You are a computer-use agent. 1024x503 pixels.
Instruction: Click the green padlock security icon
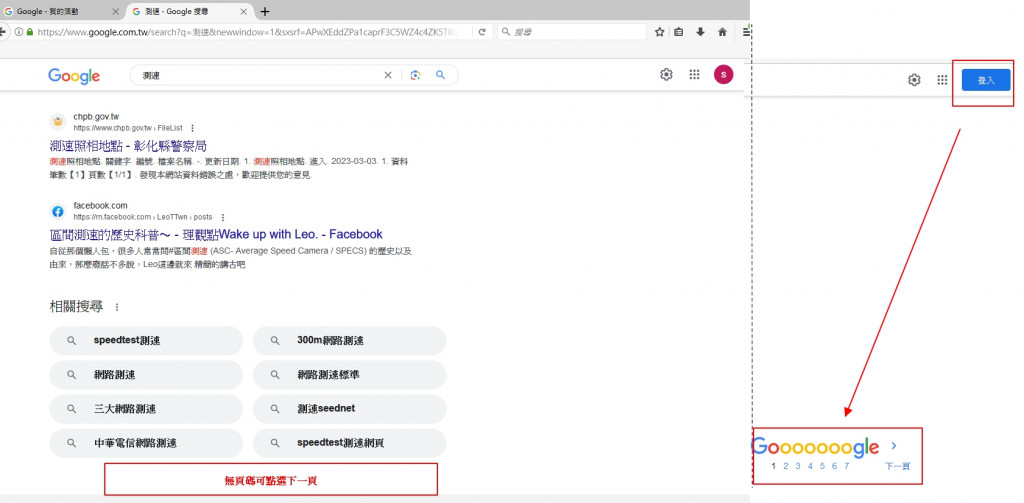pos(29,31)
